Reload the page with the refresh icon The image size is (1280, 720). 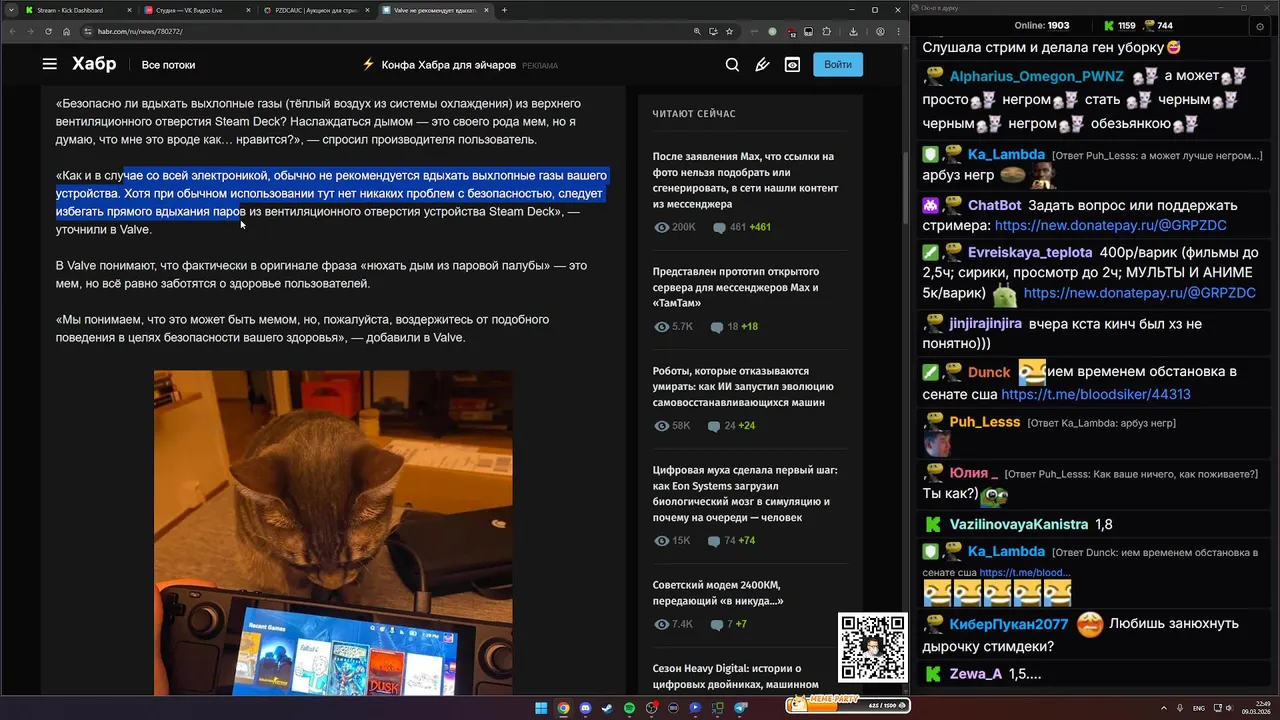pyautogui.click(x=48, y=31)
